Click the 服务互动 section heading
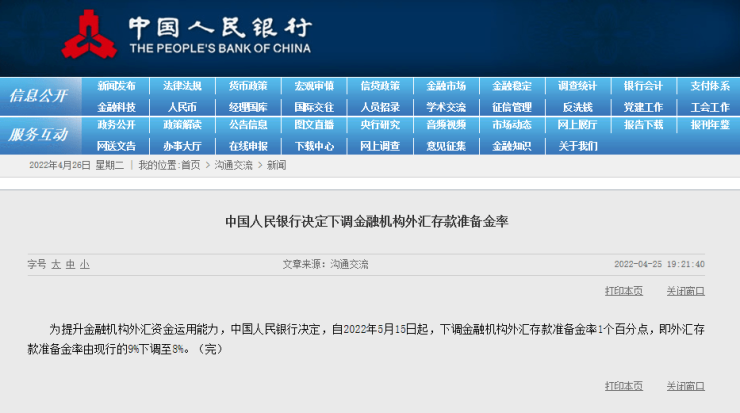Viewport: 740px width, 413px height. (38, 135)
